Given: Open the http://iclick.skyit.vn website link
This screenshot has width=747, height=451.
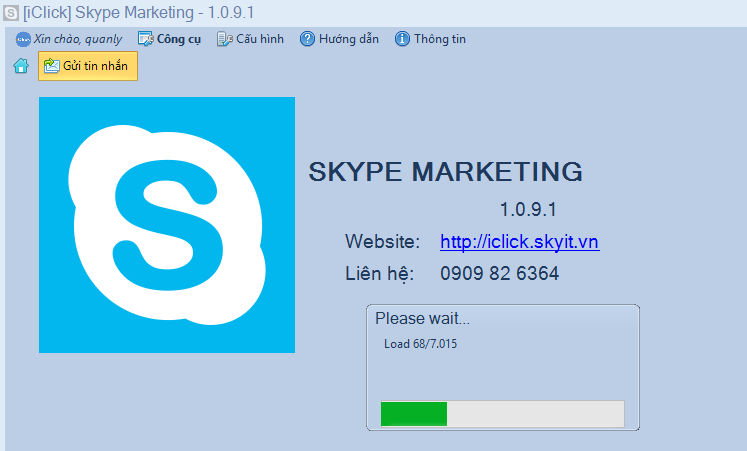Looking at the screenshot, I should click(x=519, y=242).
